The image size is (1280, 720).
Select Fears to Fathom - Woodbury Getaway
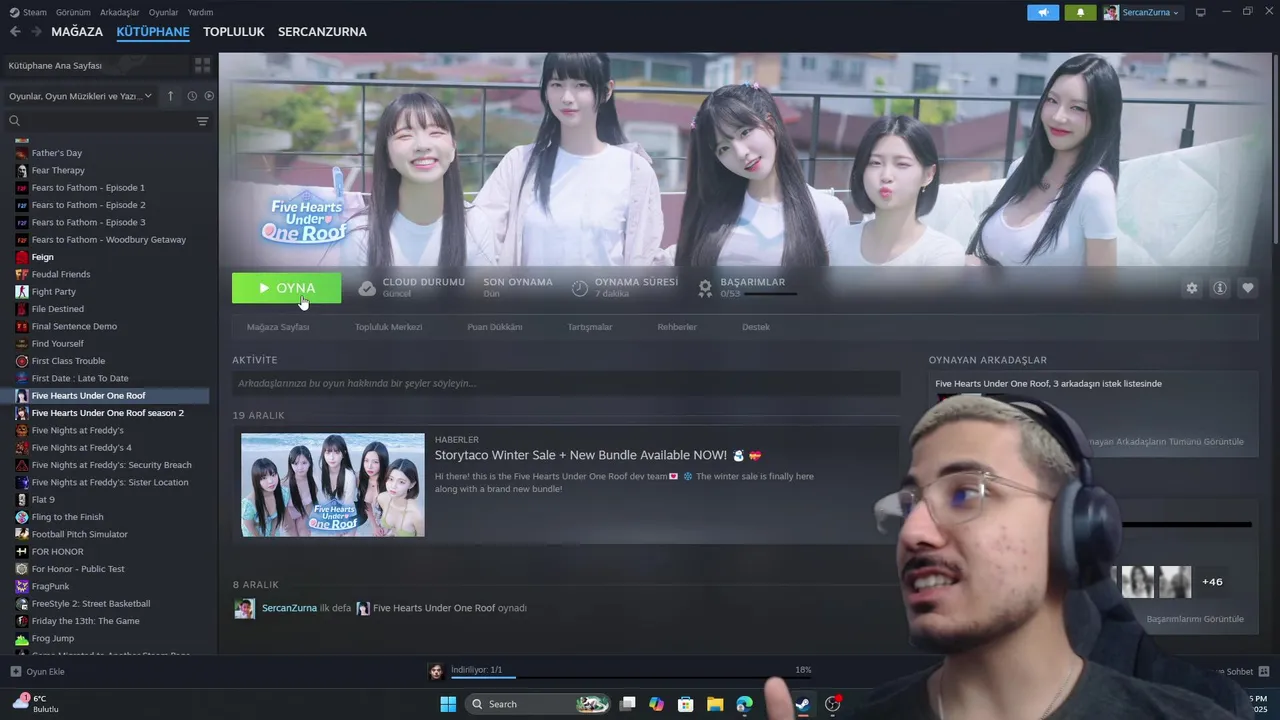pyautogui.click(x=108, y=240)
